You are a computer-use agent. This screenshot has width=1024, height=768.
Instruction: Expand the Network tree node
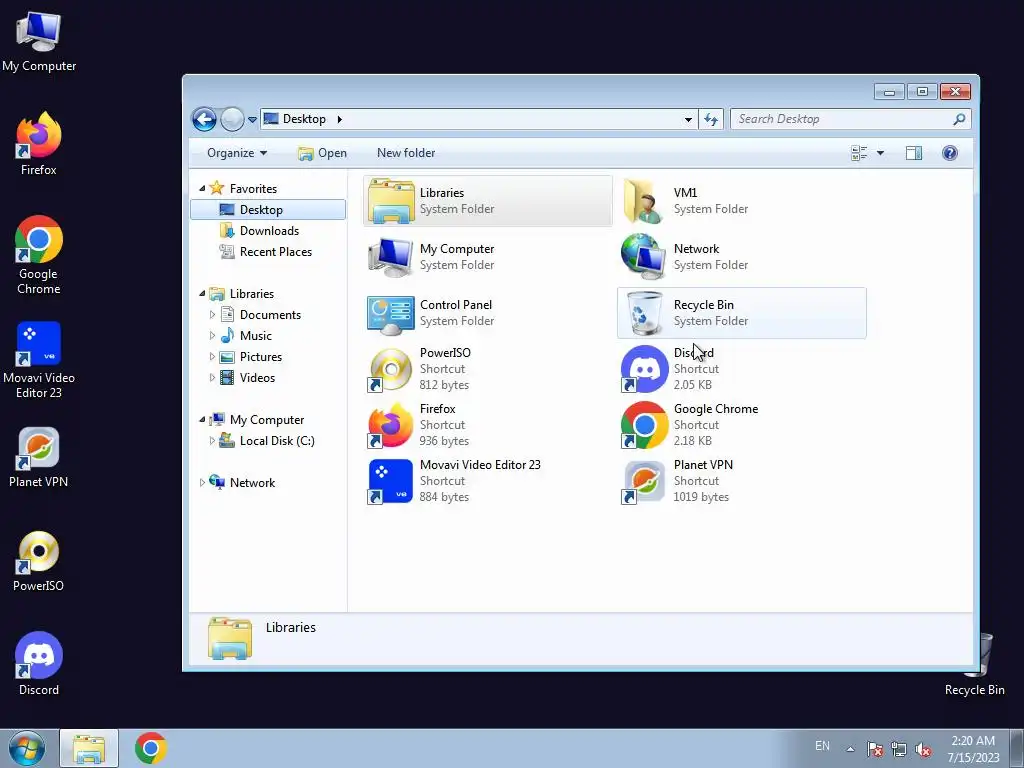pos(202,483)
